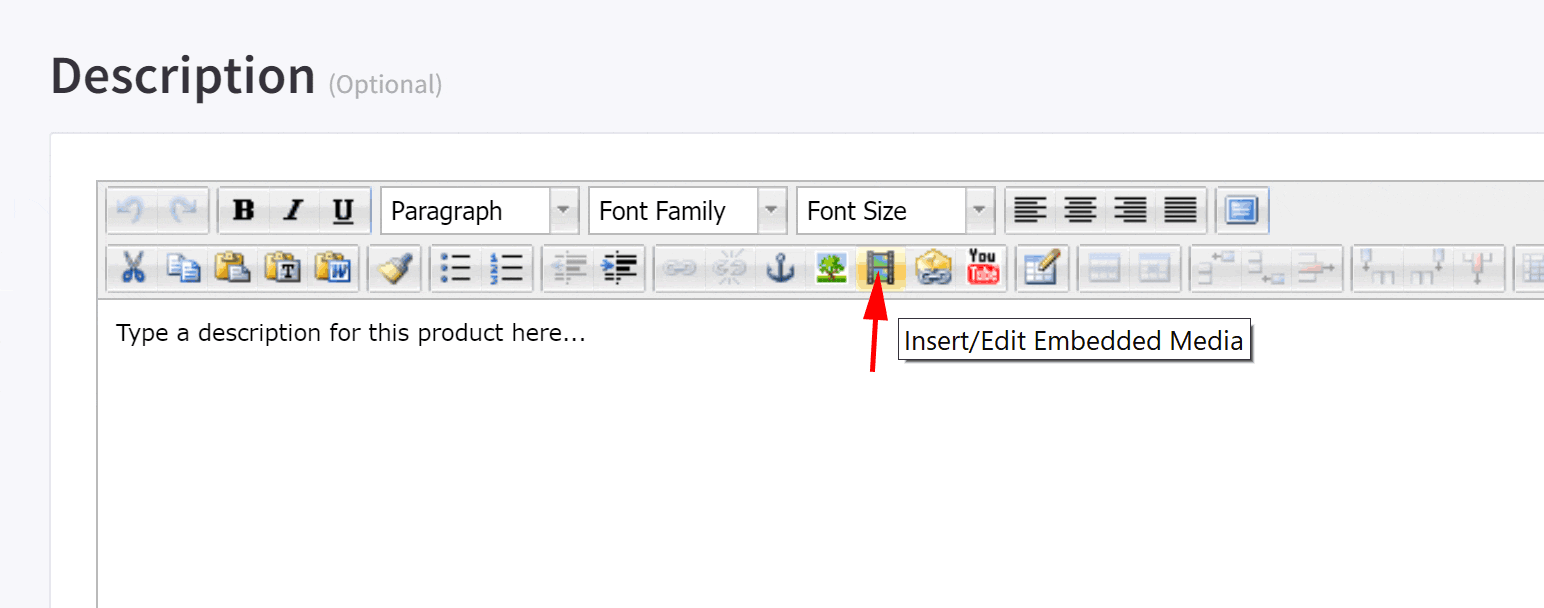Click the Cut scissors icon
The image size is (1544, 608).
(x=132, y=268)
